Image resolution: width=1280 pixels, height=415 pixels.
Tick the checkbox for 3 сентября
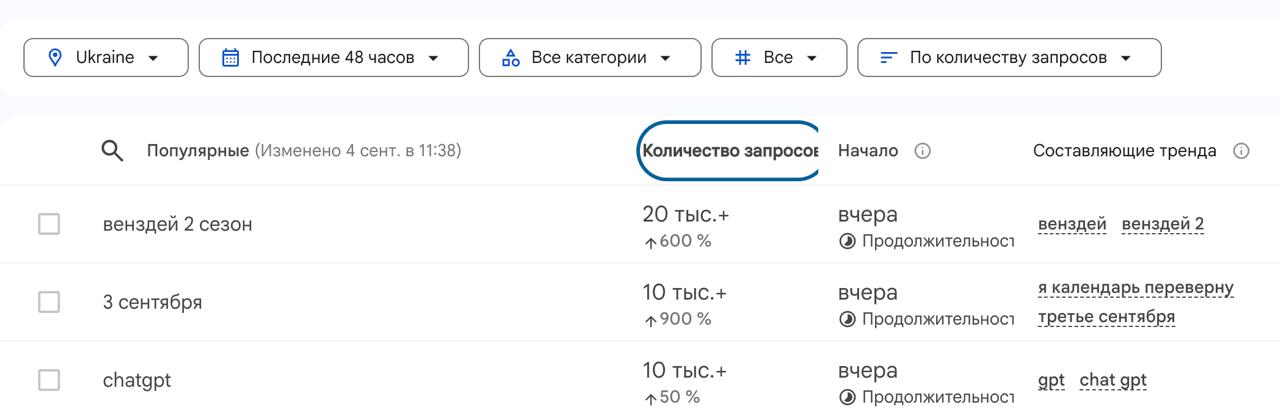coord(49,302)
